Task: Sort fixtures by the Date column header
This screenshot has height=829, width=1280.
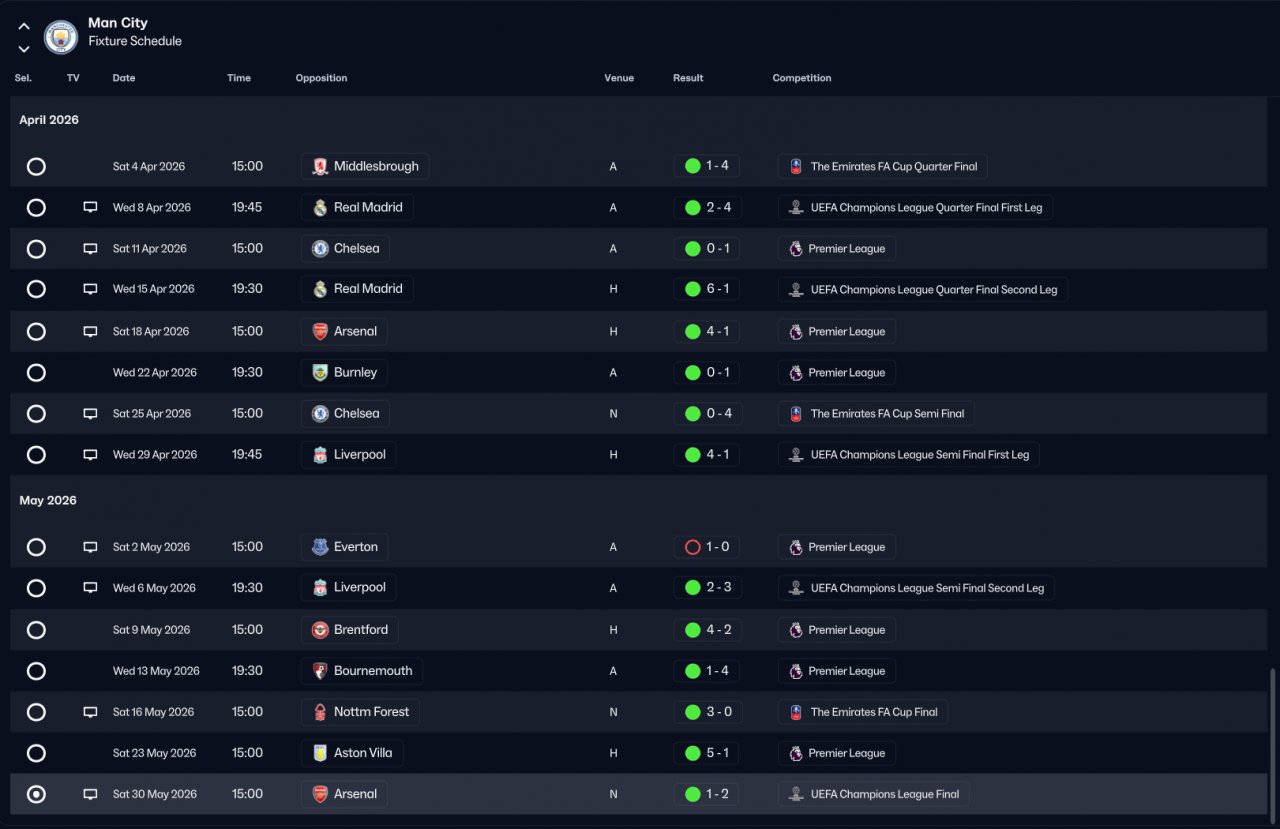Action: point(124,78)
